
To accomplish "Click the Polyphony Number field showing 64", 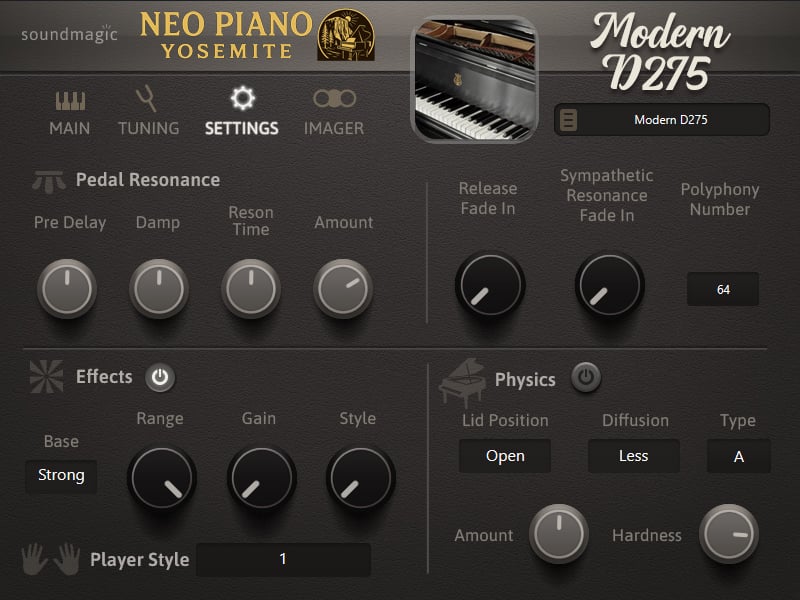I will (x=722, y=289).
